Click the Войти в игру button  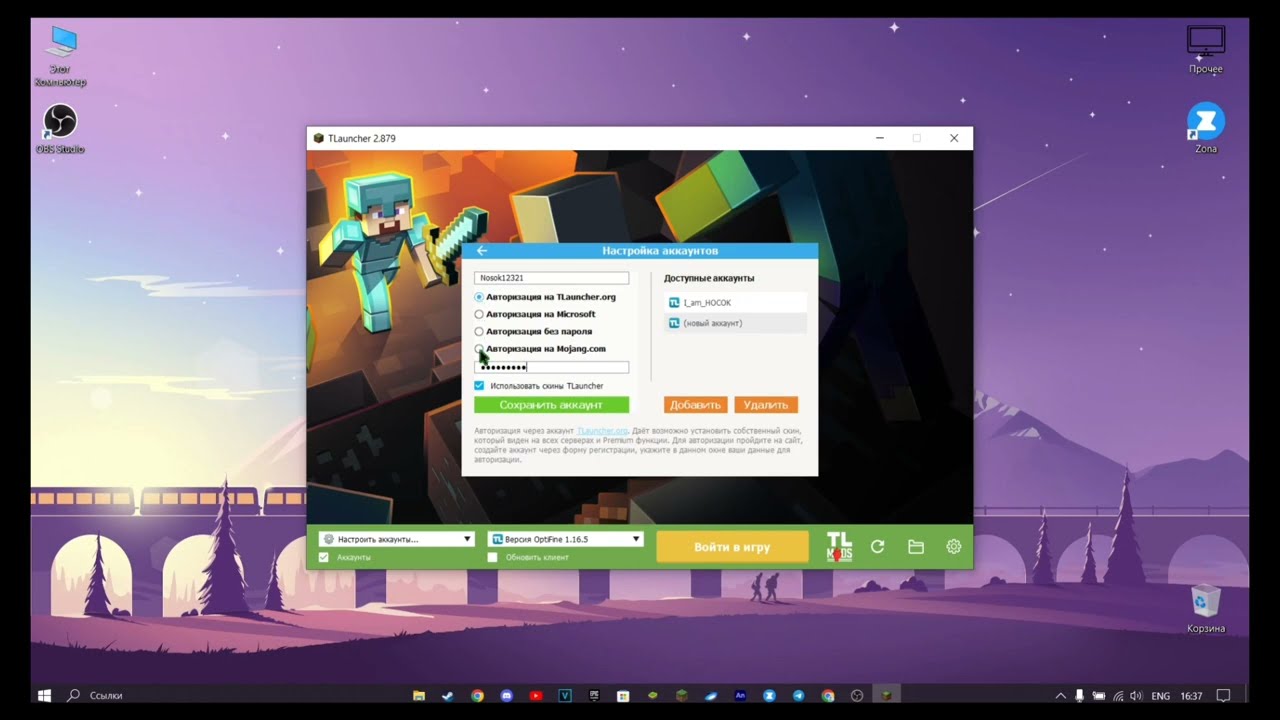point(732,547)
